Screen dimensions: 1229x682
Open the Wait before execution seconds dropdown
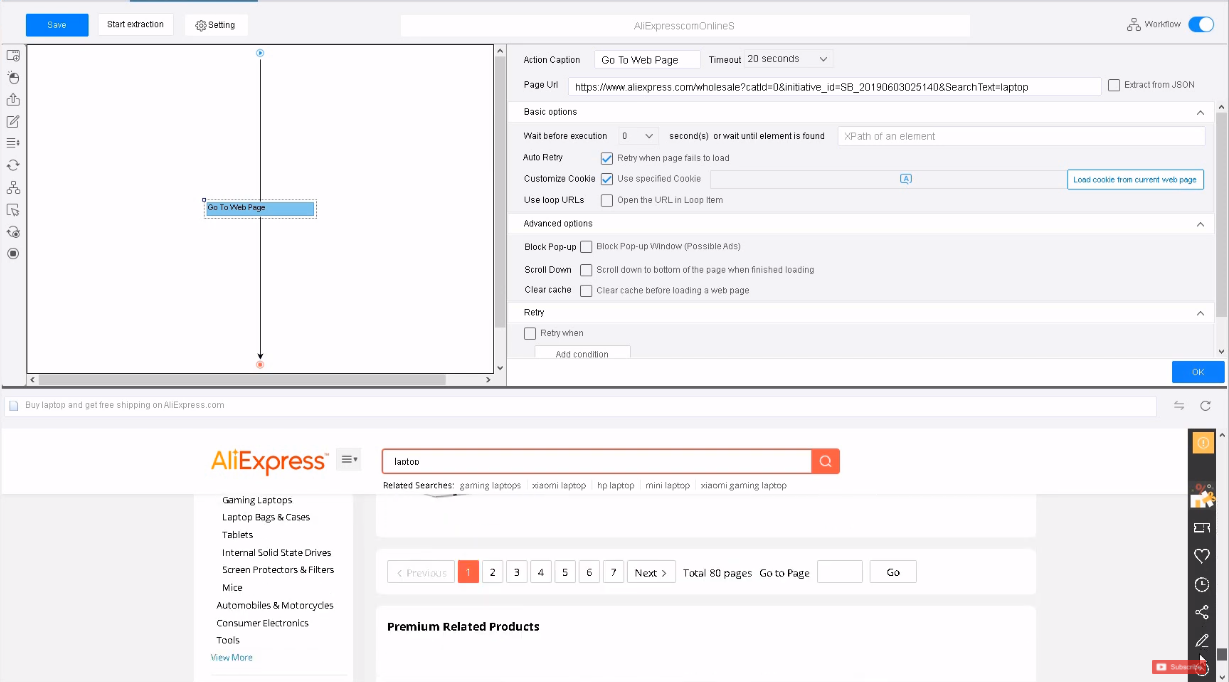click(636, 136)
